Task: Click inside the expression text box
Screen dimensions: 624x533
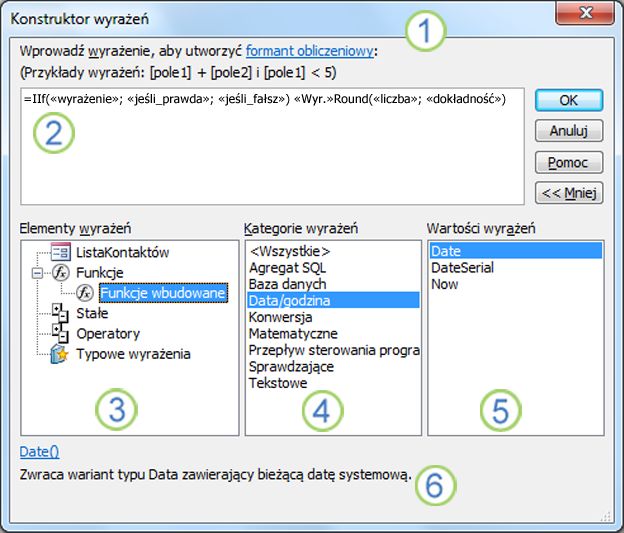Action: tap(273, 146)
